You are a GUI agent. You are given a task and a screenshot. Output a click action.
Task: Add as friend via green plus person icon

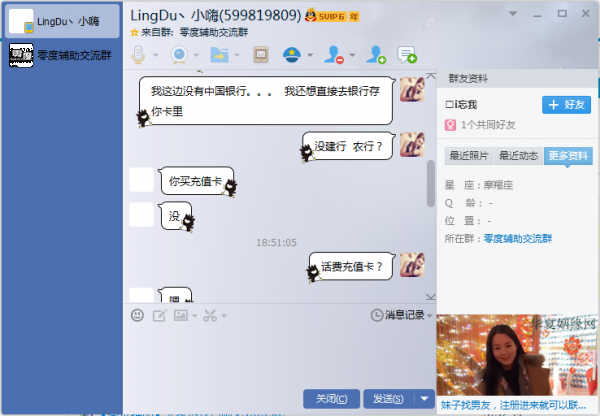coord(376,55)
